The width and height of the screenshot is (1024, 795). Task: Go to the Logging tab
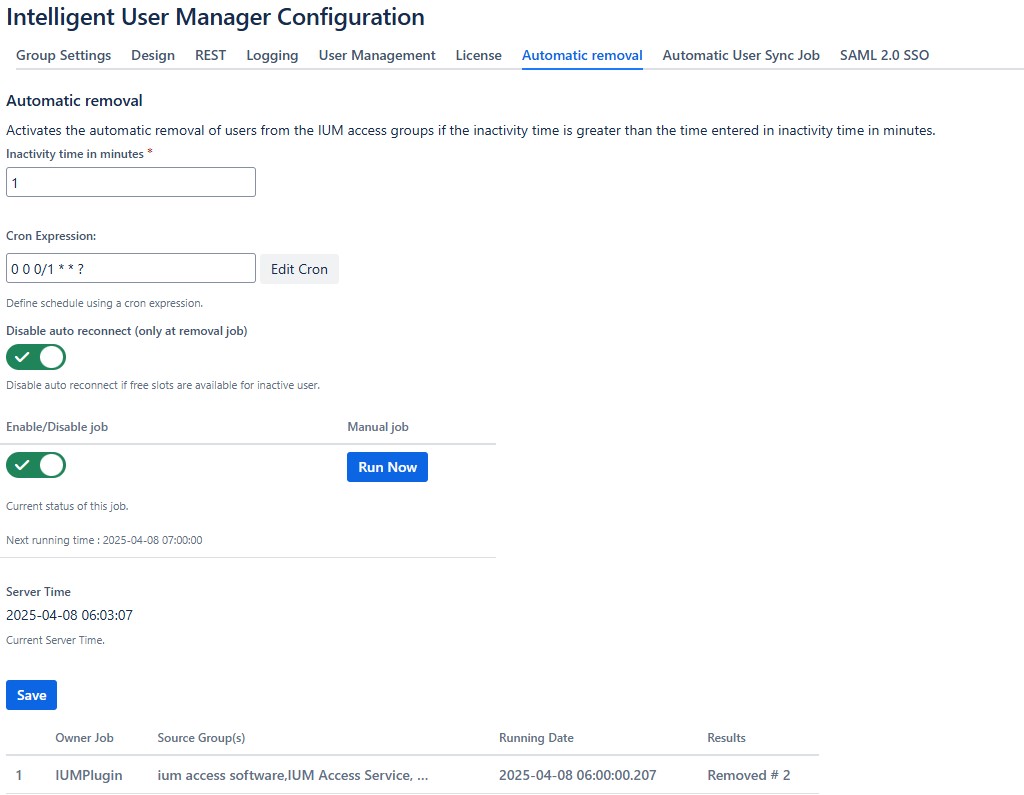272,55
